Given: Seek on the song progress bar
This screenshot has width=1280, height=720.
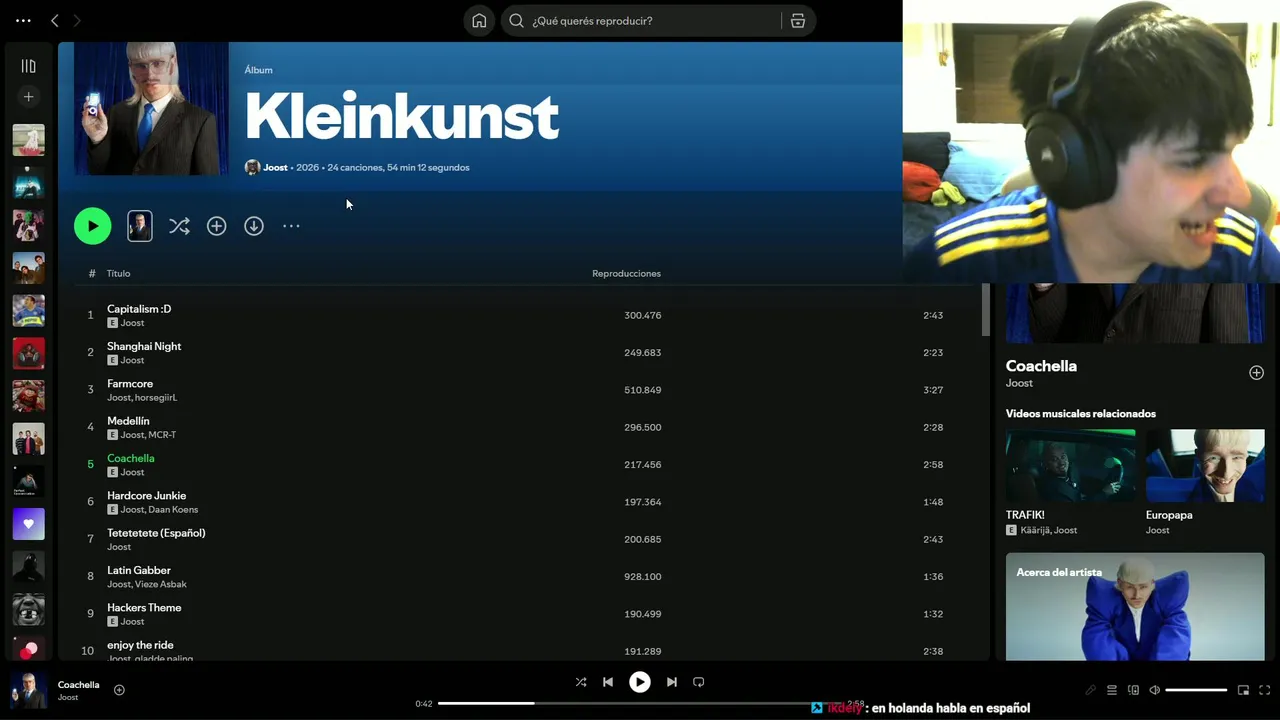Looking at the screenshot, I should pyautogui.click(x=640, y=703).
